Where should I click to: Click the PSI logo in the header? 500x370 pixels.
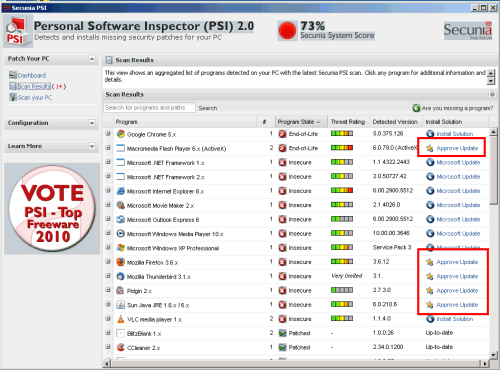tap(17, 32)
